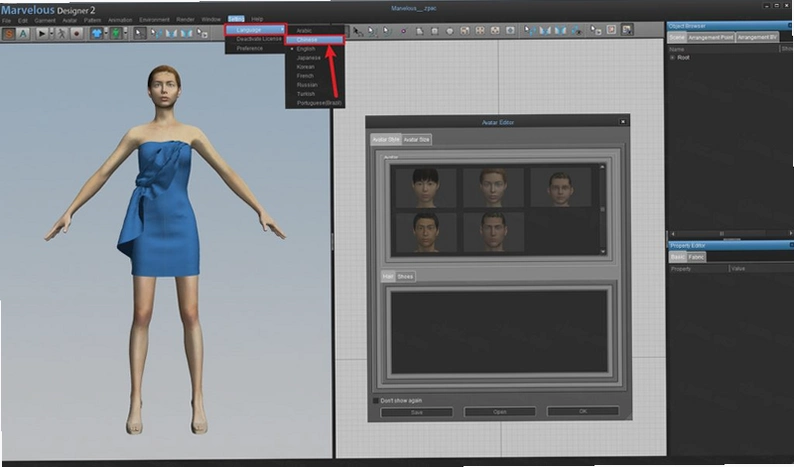The height and width of the screenshot is (467, 794).
Task: Open the Garment menu
Action: (45, 20)
